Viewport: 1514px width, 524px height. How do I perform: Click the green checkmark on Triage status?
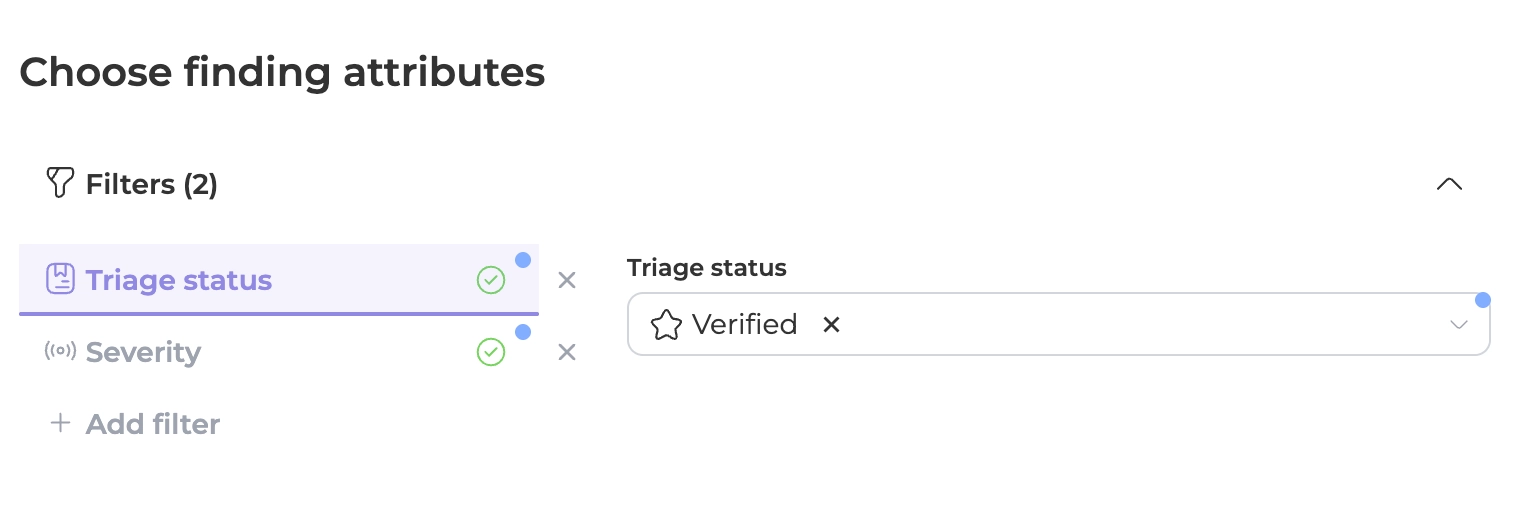pyautogui.click(x=491, y=280)
